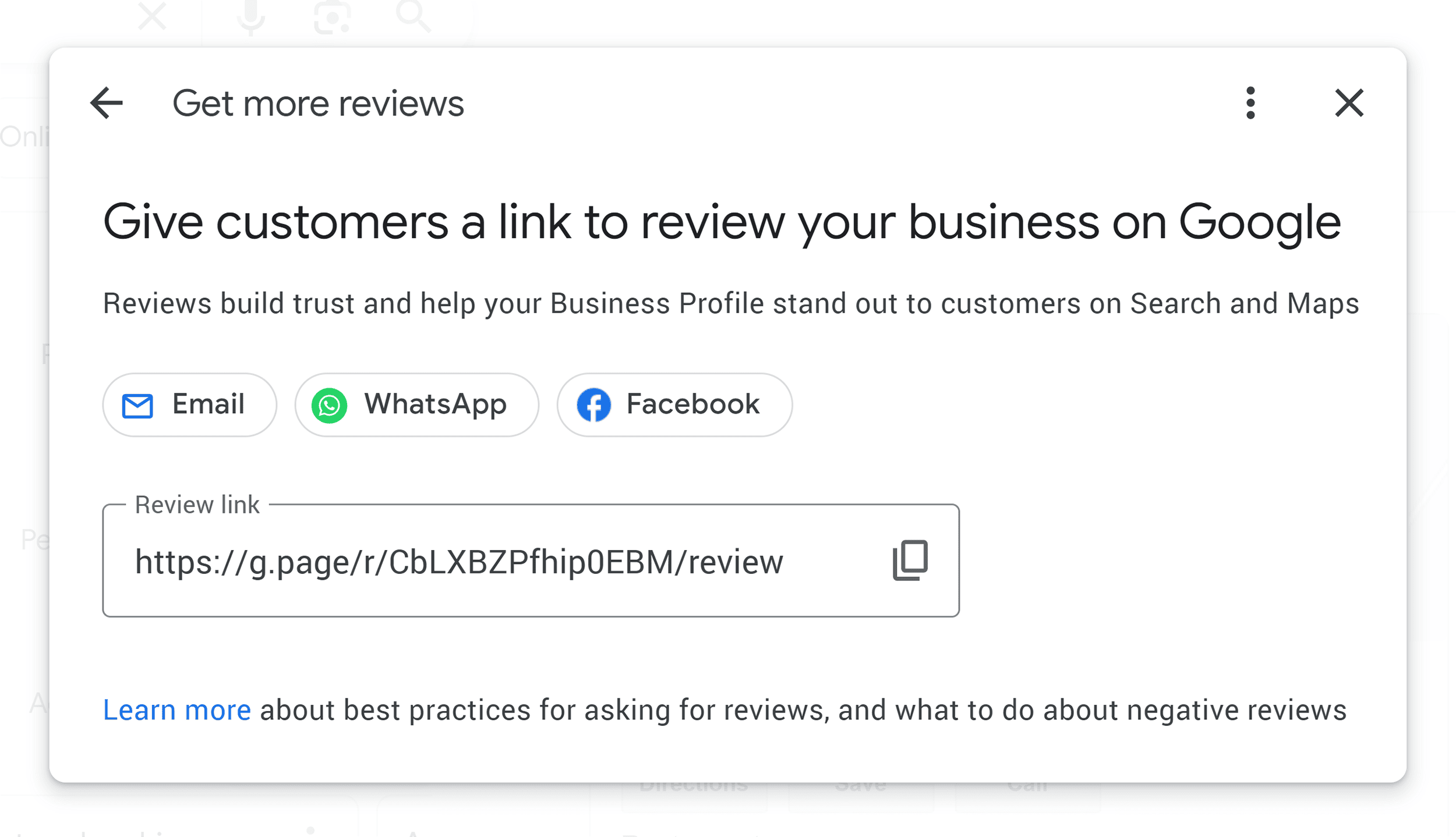
Task: Open Learn more about review best practices
Action: pyautogui.click(x=176, y=709)
